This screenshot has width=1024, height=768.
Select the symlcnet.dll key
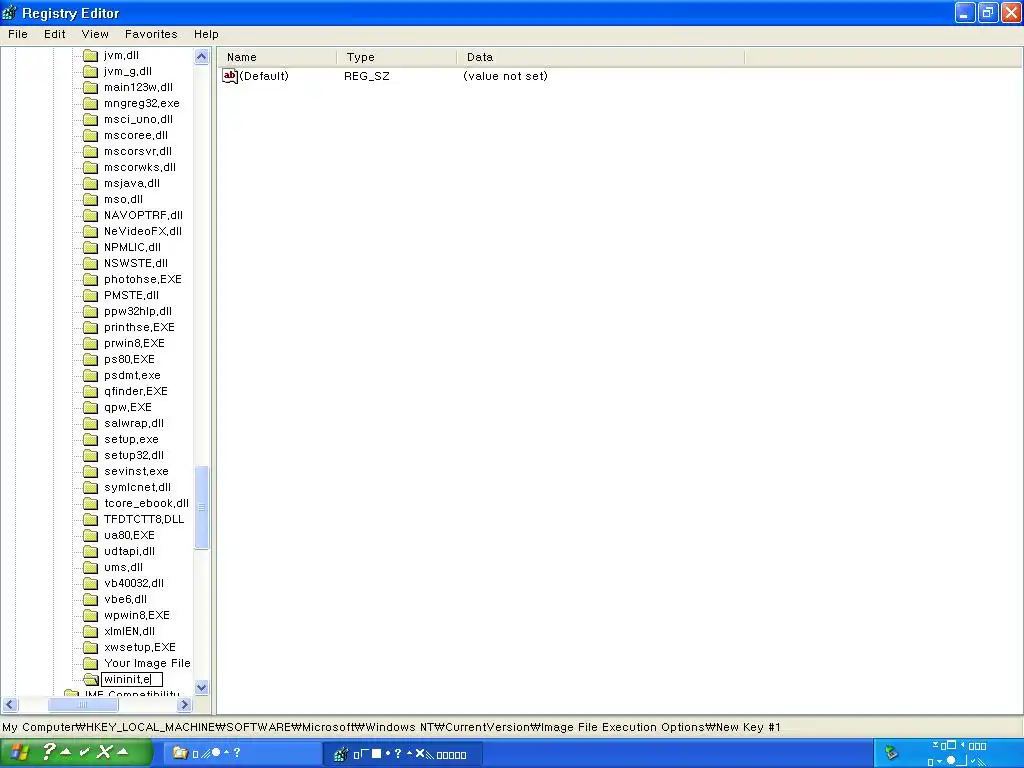pyautogui.click(x=137, y=487)
